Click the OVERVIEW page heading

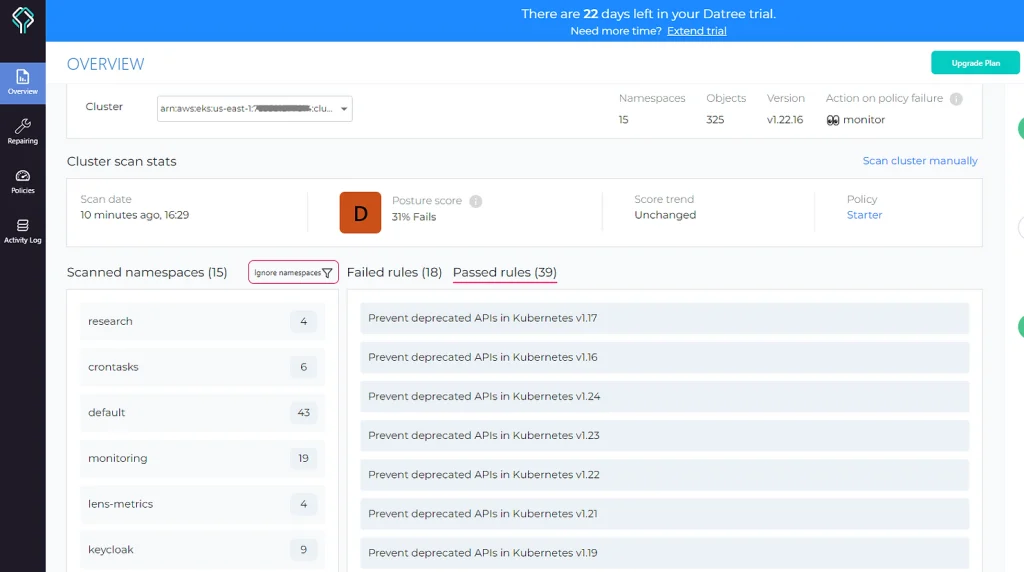[105, 64]
